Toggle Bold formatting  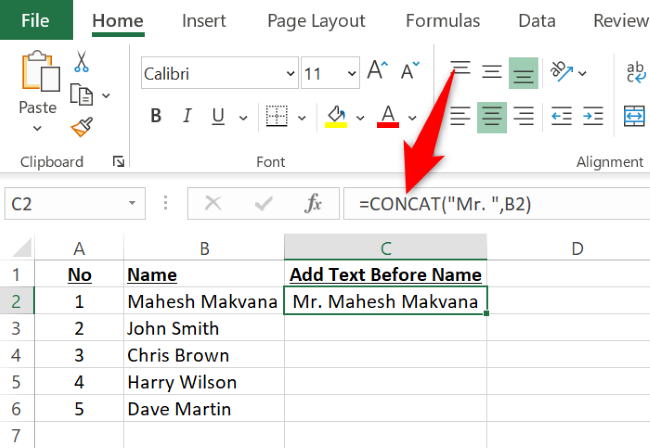pyautogui.click(x=156, y=116)
